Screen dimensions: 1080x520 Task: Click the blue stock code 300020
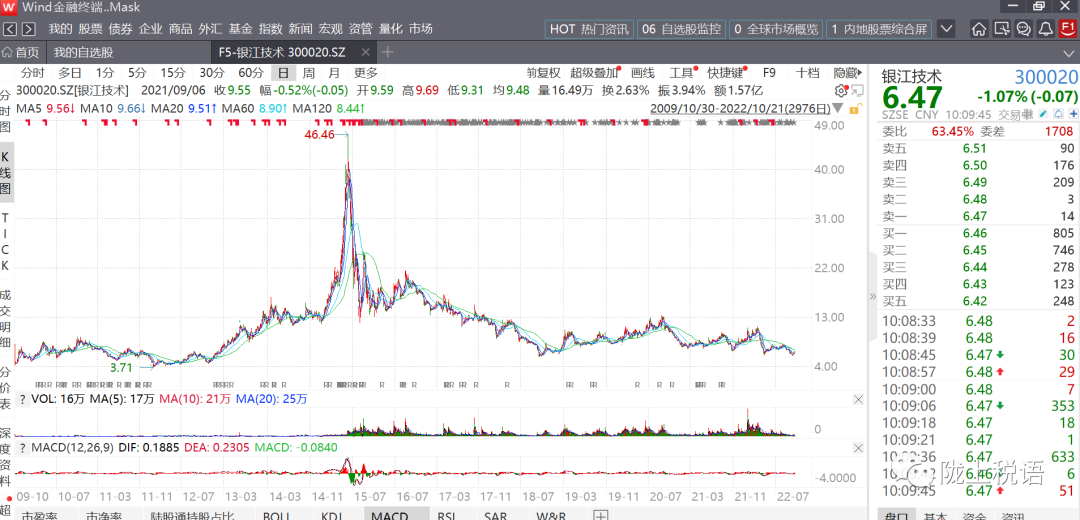(x=1046, y=76)
